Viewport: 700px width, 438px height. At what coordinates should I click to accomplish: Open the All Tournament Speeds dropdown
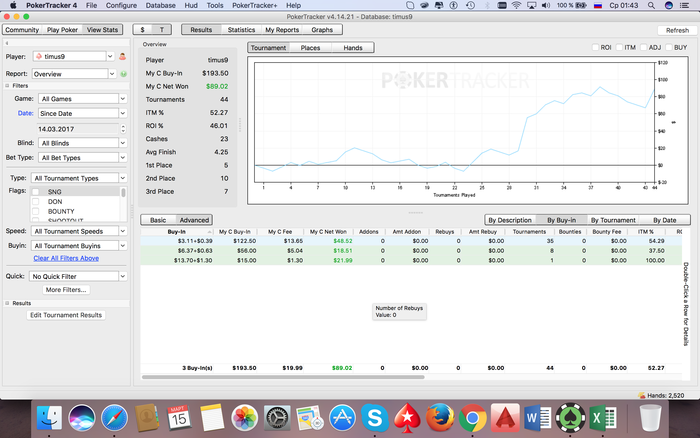tap(79, 231)
